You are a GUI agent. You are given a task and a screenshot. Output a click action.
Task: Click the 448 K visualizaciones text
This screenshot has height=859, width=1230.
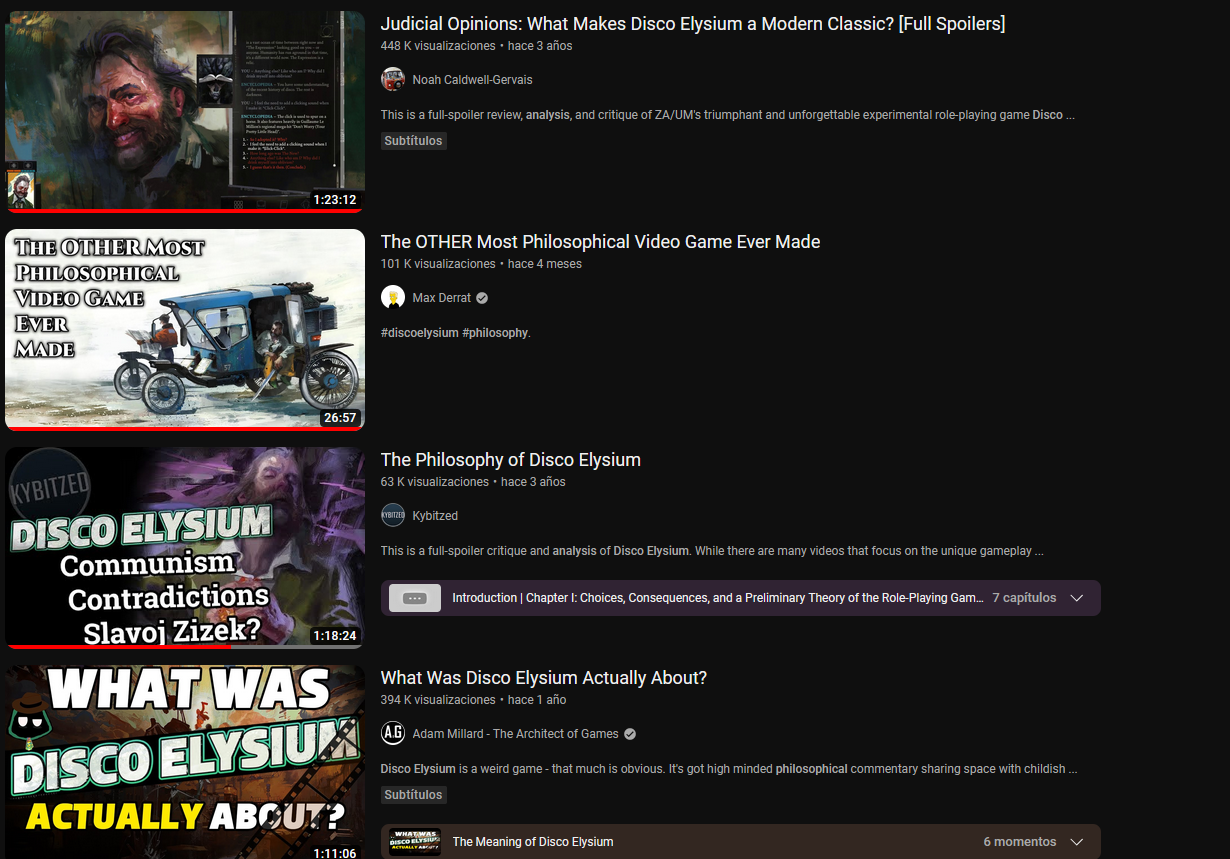[x=438, y=46]
